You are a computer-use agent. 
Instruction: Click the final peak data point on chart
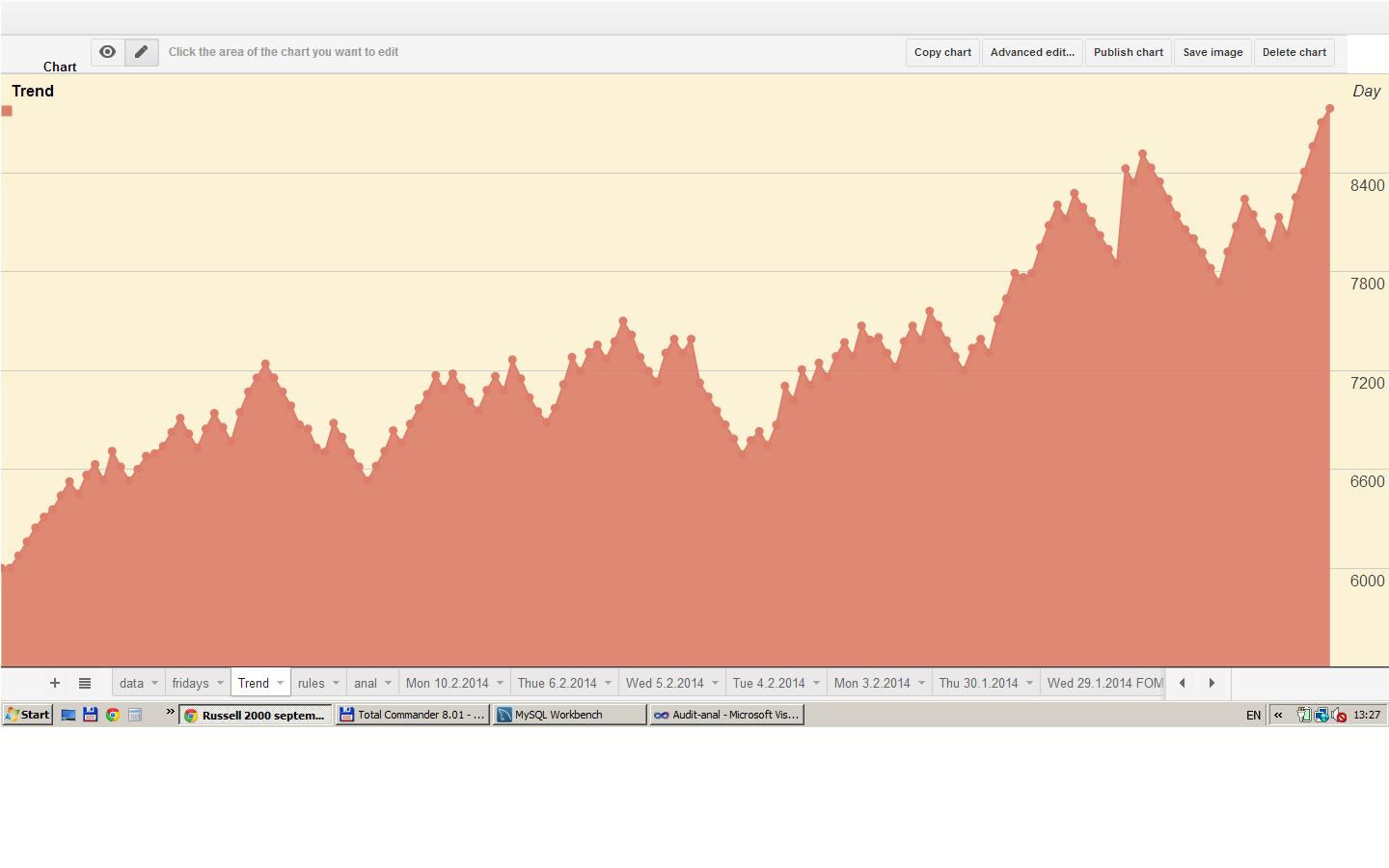[x=1329, y=109]
